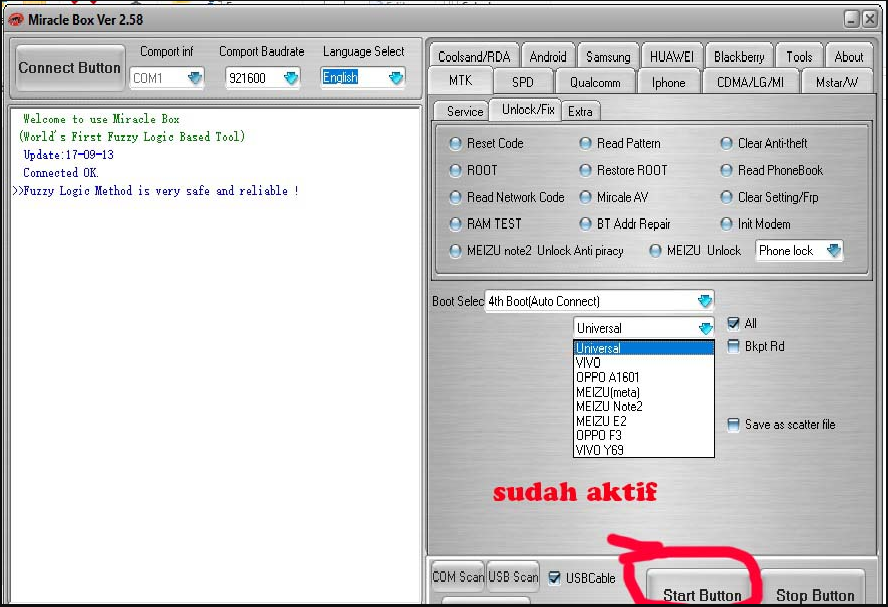The image size is (888, 607).
Task: Open the Boot Select 4th Boot dropdown
Action: click(x=599, y=301)
